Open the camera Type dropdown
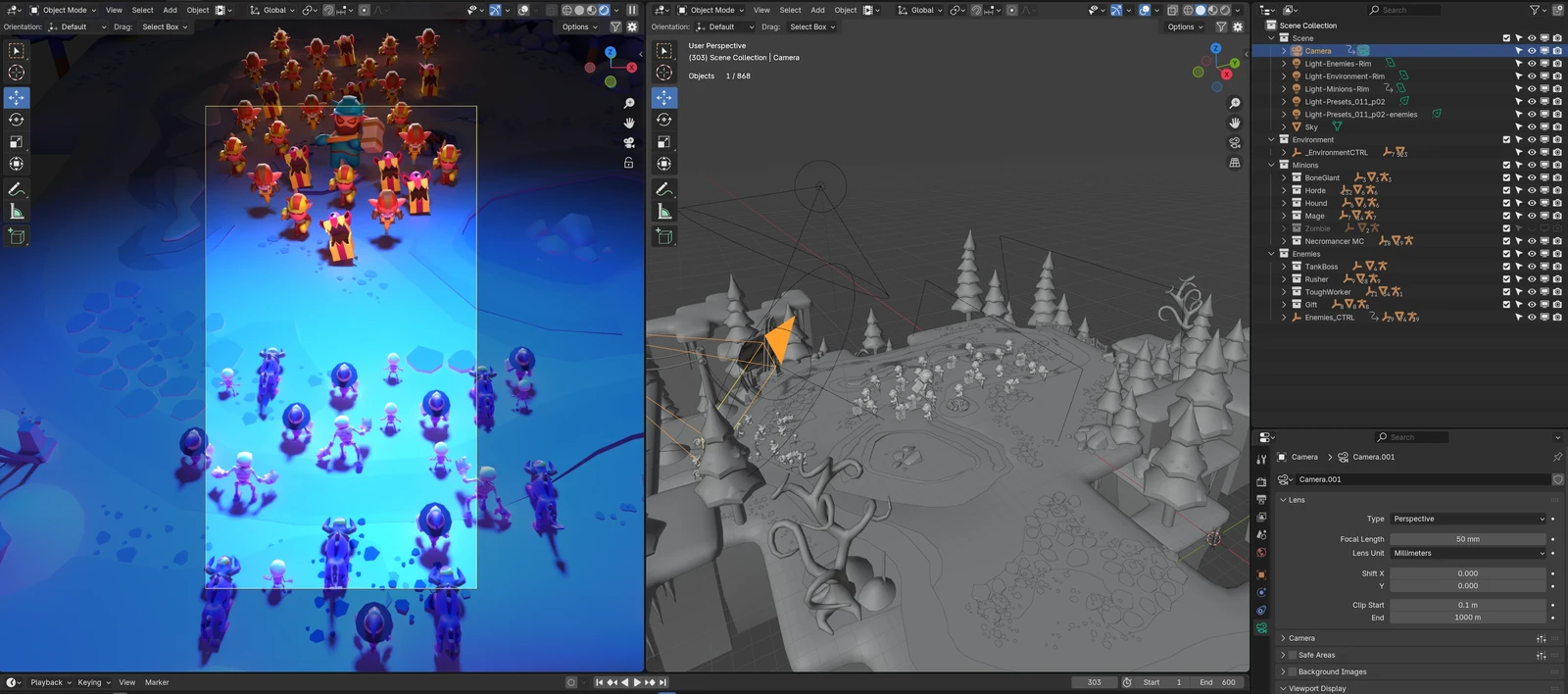This screenshot has height=694, width=1568. point(1468,519)
